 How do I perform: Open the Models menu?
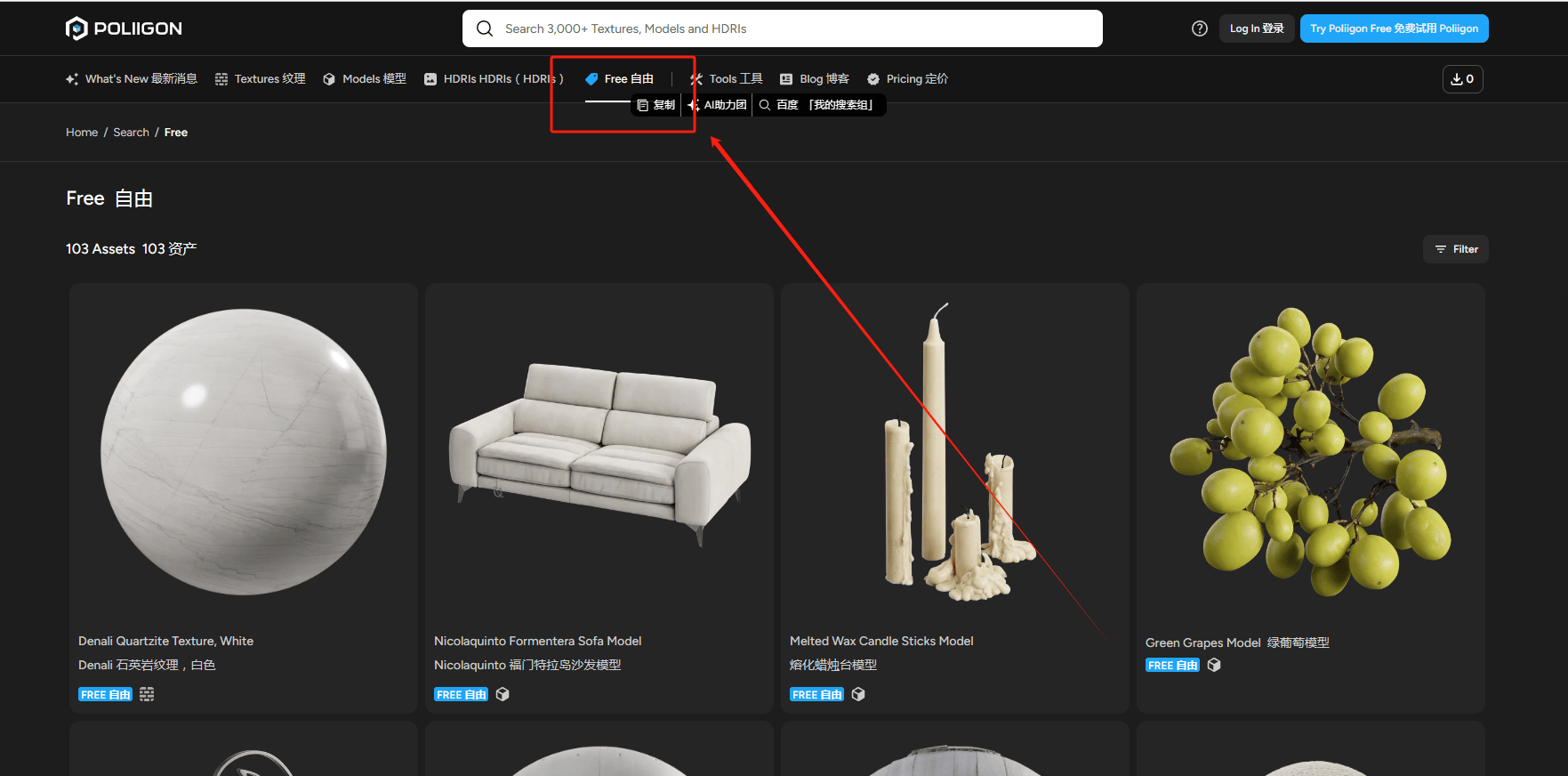pyautogui.click(x=365, y=79)
